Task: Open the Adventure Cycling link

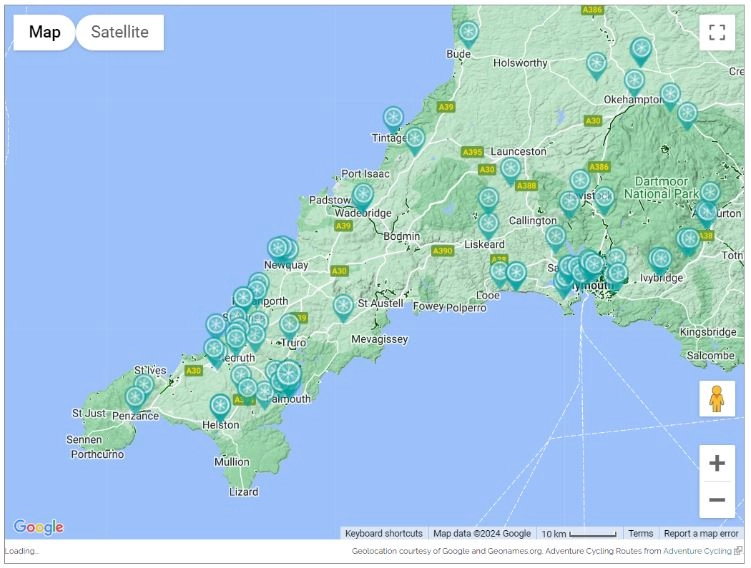Action: (x=697, y=551)
